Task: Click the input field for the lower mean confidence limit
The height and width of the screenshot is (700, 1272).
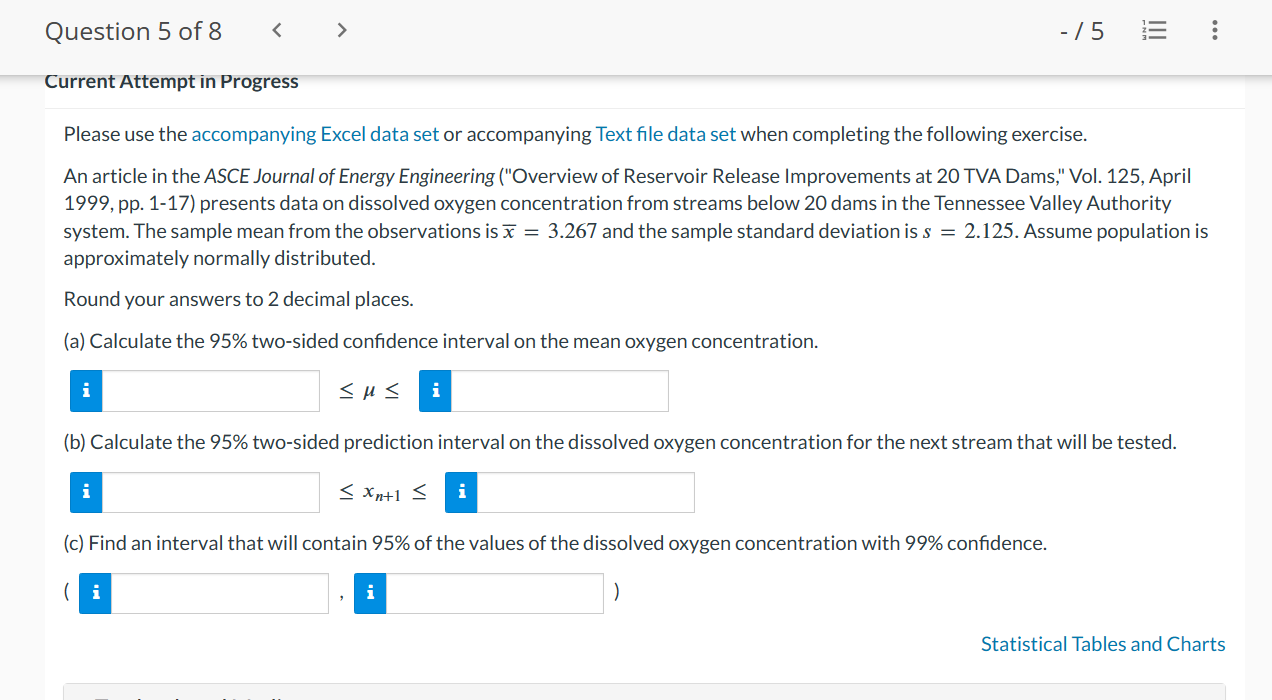Action: pyautogui.click(x=210, y=391)
